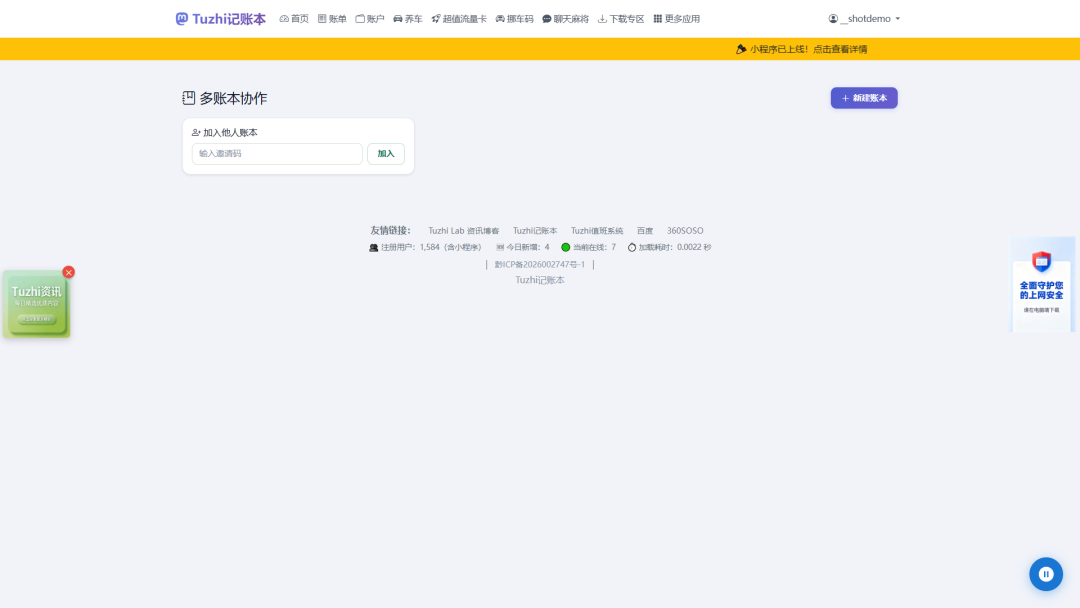The width and height of the screenshot is (1080, 608).
Task: Open the Tuzhi记账本 friendly link
Action: pos(534,231)
